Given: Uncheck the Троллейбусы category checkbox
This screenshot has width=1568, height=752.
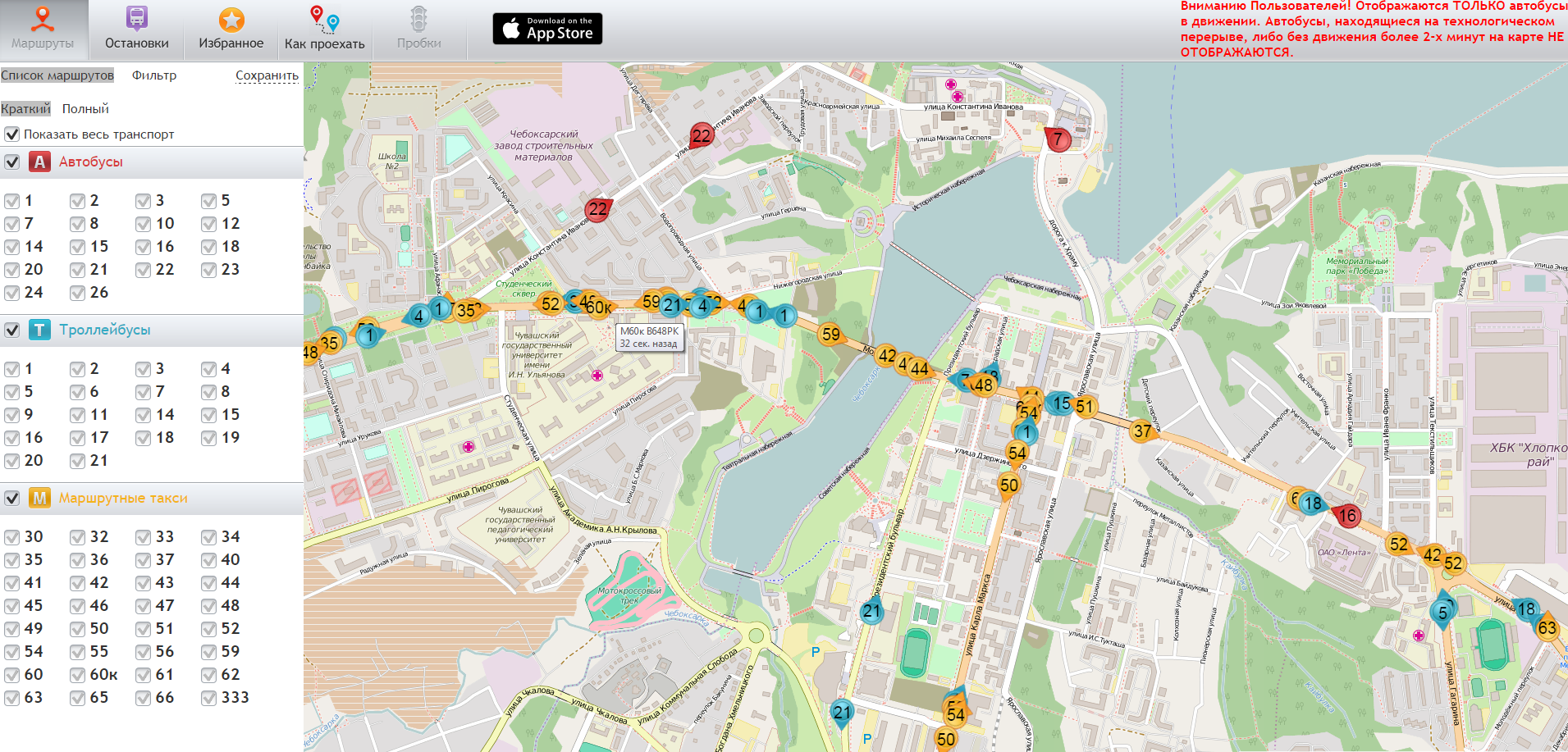Looking at the screenshot, I should coord(12,330).
